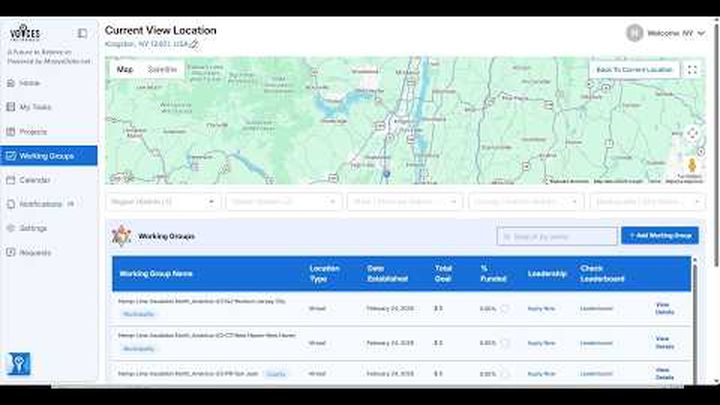Screen dimensions: 720x405
Task: Switch the map to Map view
Action: click(x=124, y=70)
